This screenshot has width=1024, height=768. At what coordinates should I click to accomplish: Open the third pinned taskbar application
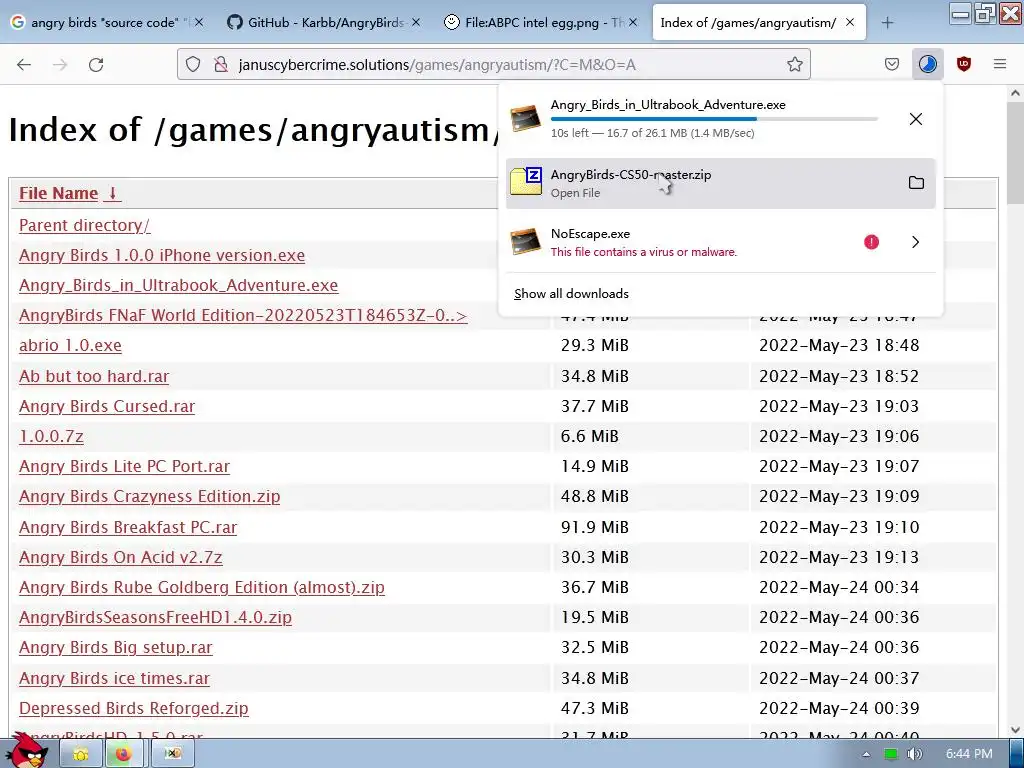(172, 754)
